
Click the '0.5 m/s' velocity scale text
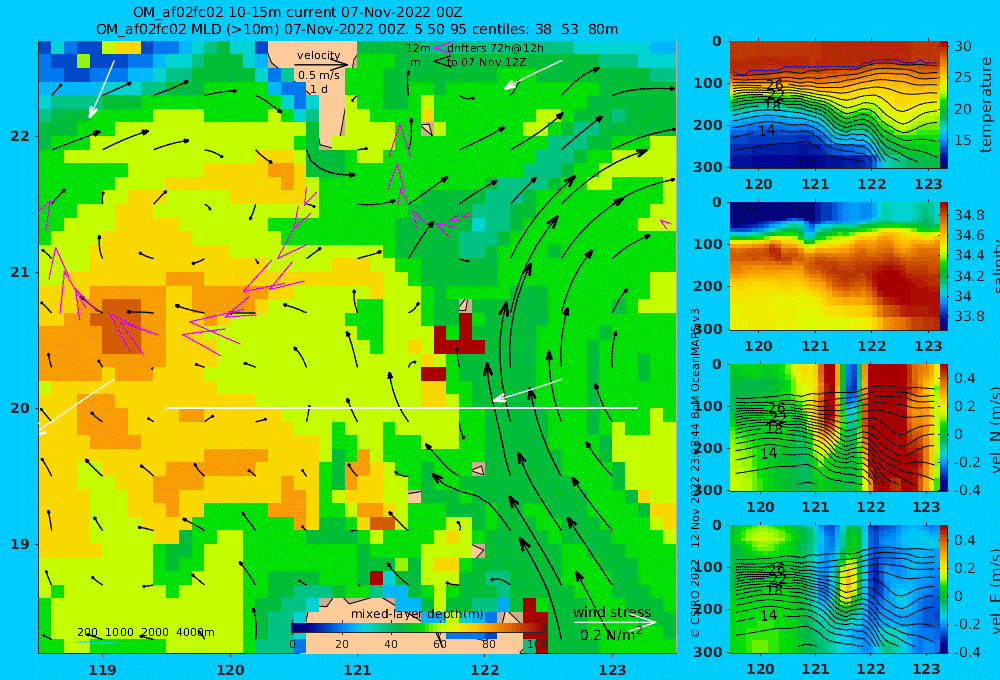click(x=319, y=75)
